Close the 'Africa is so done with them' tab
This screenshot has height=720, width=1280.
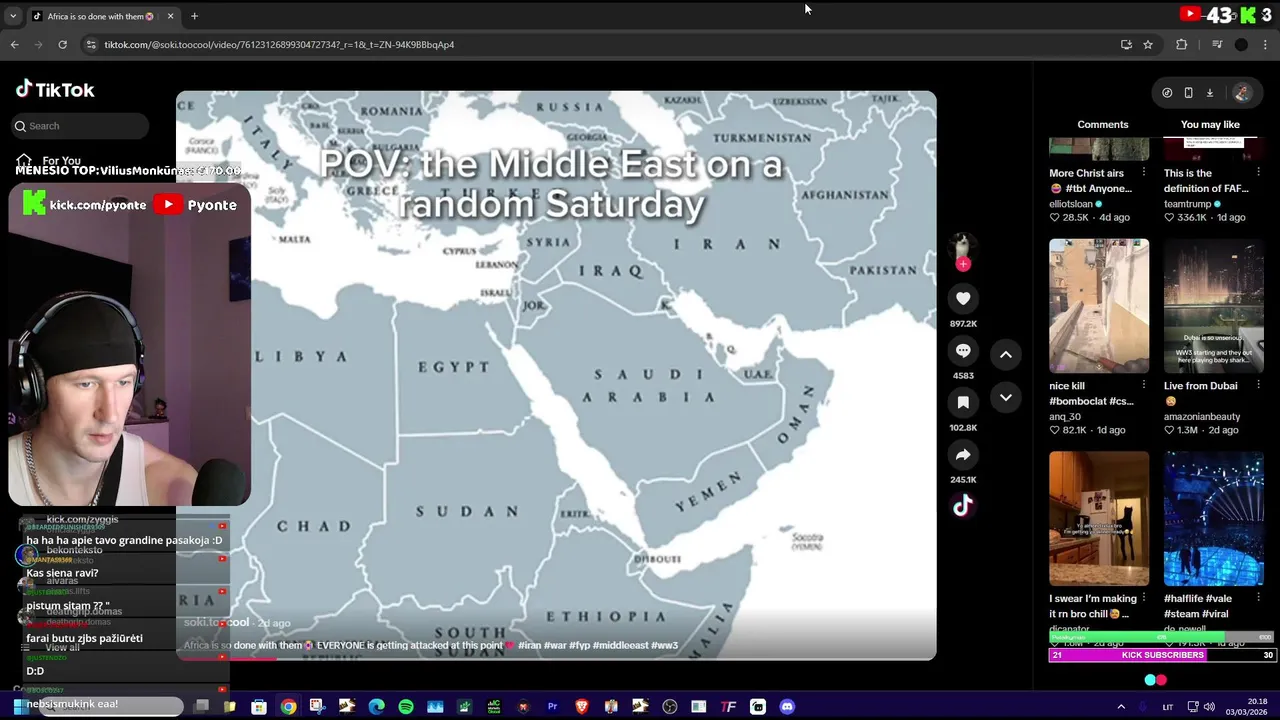171,16
